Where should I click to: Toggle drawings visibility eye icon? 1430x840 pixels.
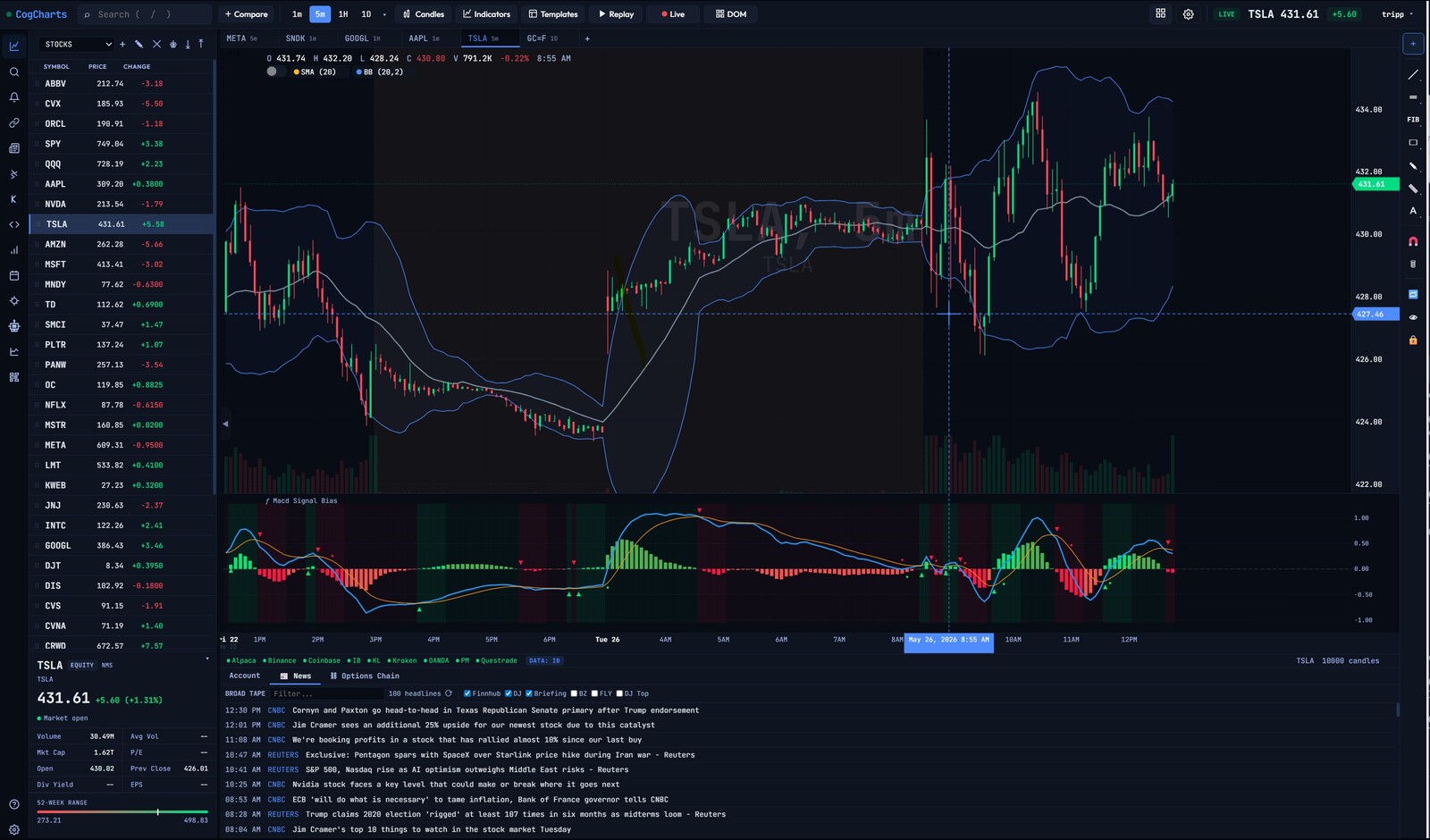point(1413,317)
